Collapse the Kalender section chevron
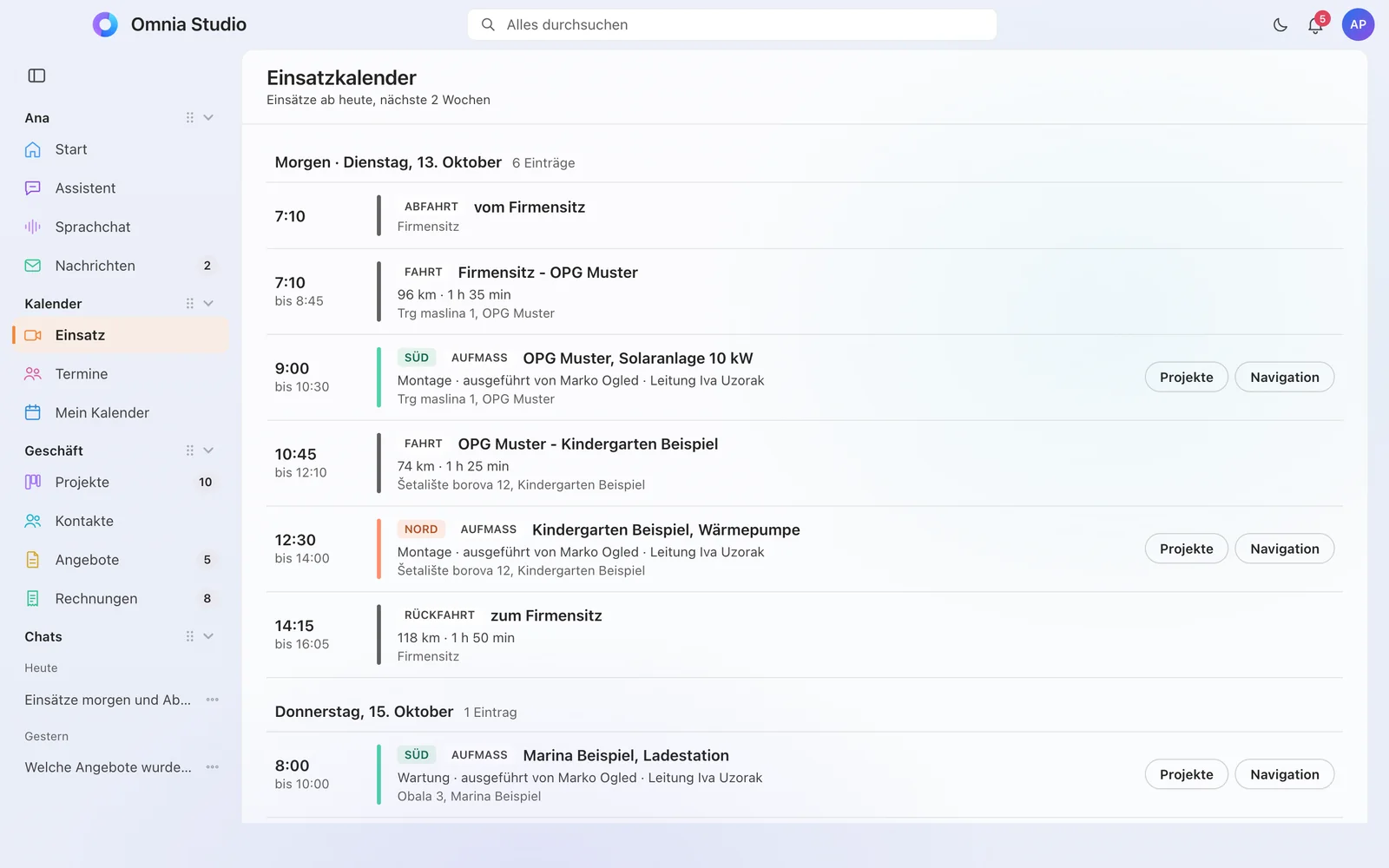 point(208,303)
